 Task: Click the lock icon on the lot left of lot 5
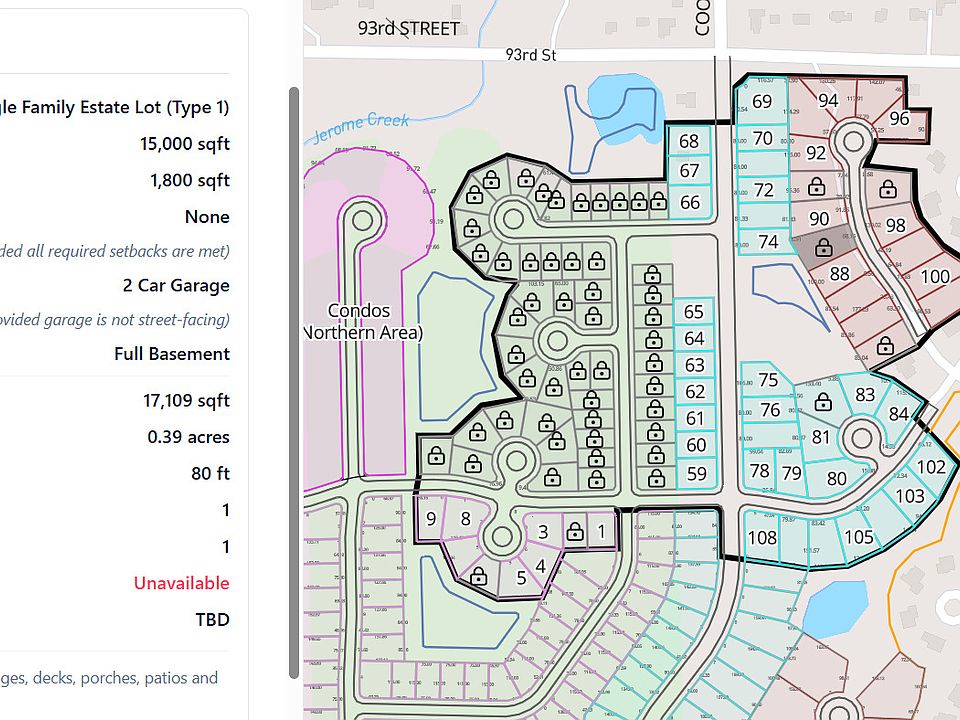point(479,576)
